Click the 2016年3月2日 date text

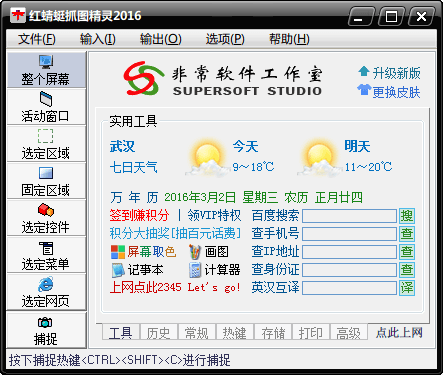coord(200,197)
